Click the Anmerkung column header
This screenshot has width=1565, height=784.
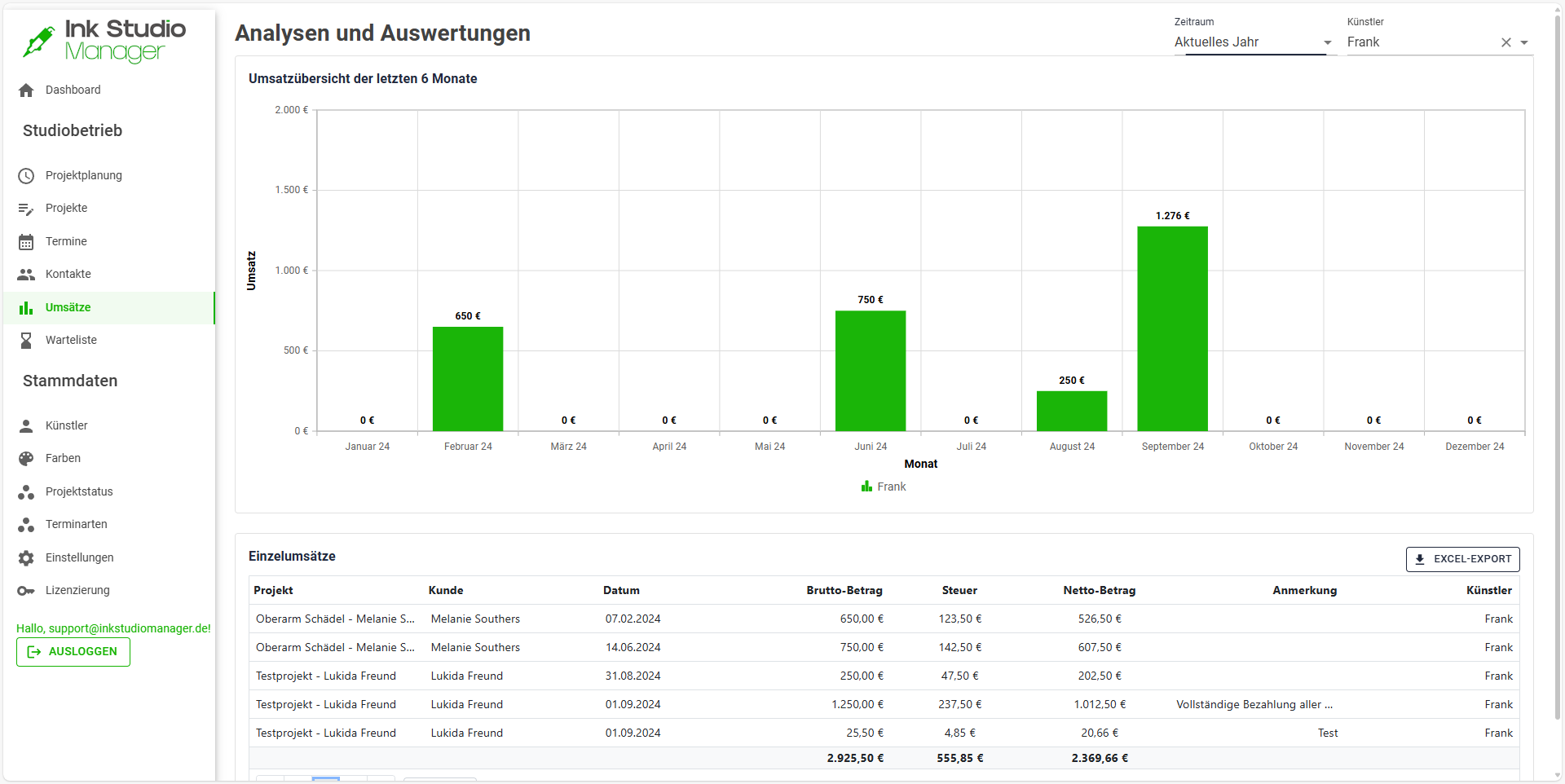coord(1305,591)
